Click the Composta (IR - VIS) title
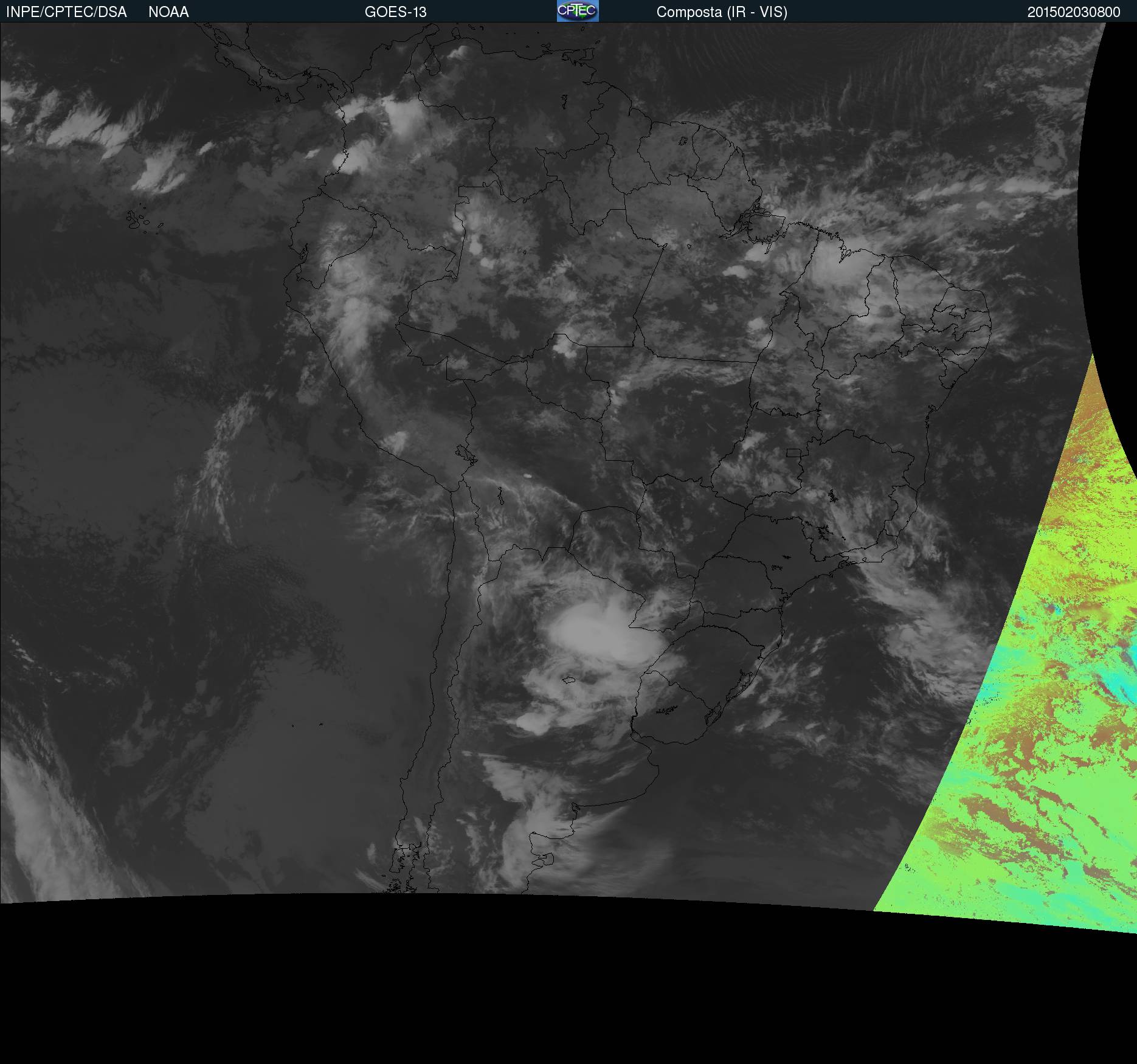 (722, 12)
